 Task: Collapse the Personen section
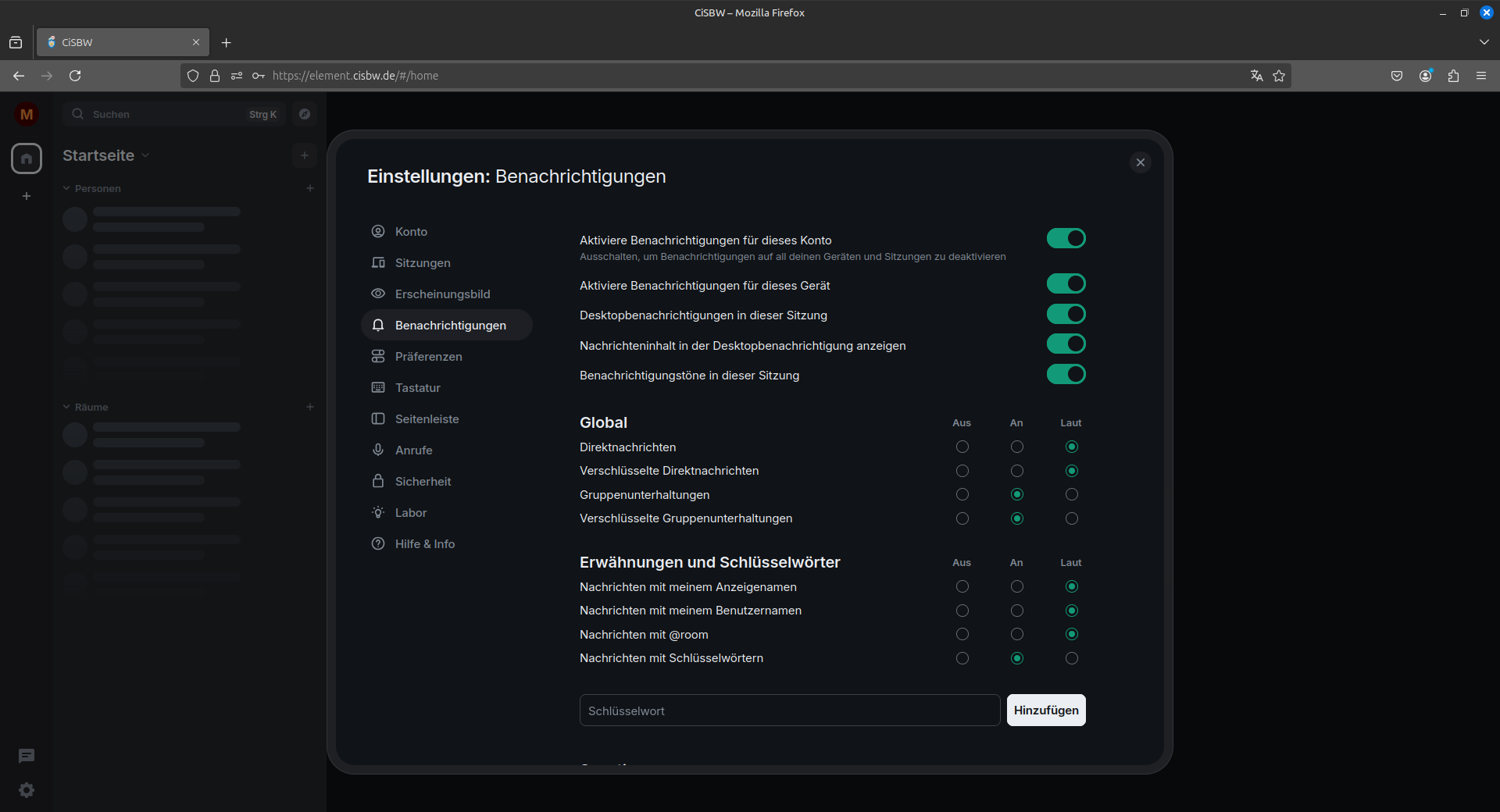[x=66, y=188]
